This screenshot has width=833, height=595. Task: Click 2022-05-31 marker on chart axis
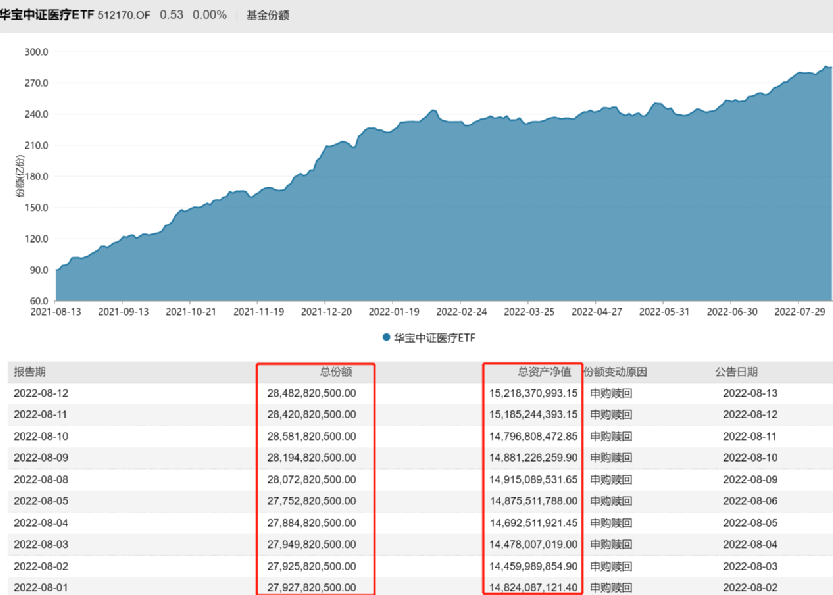(x=664, y=312)
